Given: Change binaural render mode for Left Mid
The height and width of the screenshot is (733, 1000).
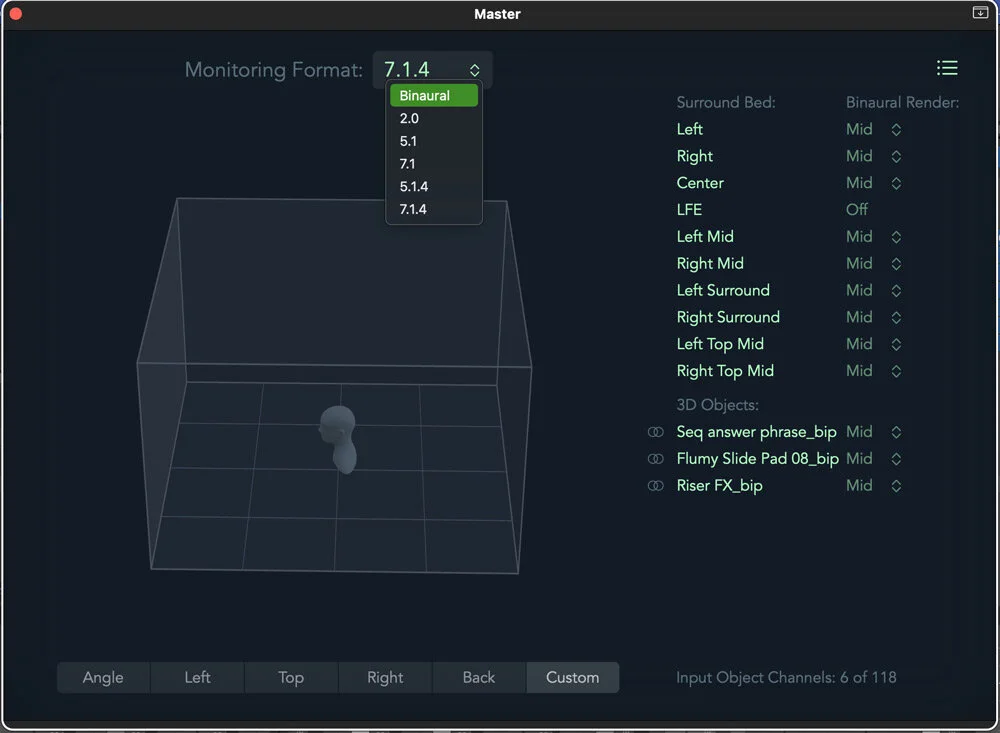Looking at the screenshot, I should pos(874,237).
